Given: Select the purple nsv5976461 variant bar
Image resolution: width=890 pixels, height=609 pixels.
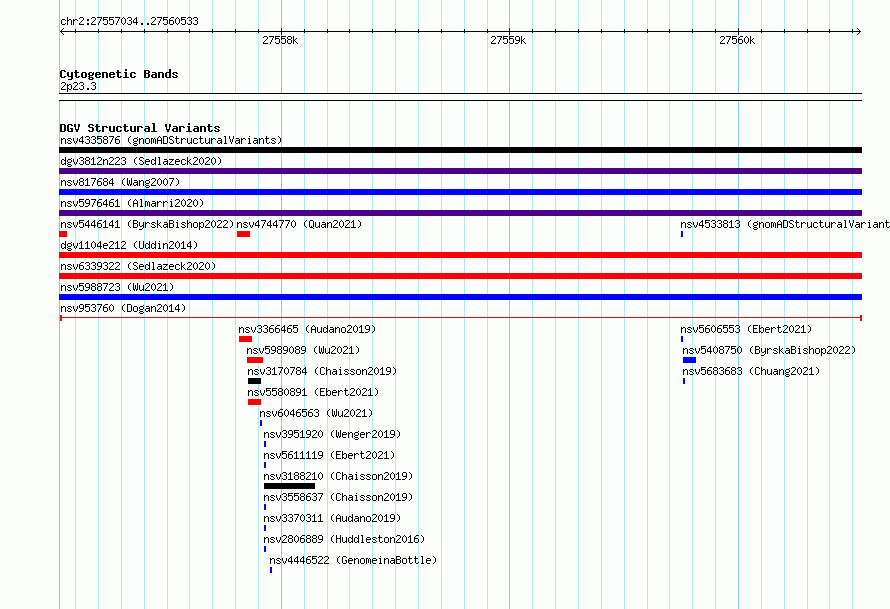Looking at the screenshot, I should (x=460, y=213).
